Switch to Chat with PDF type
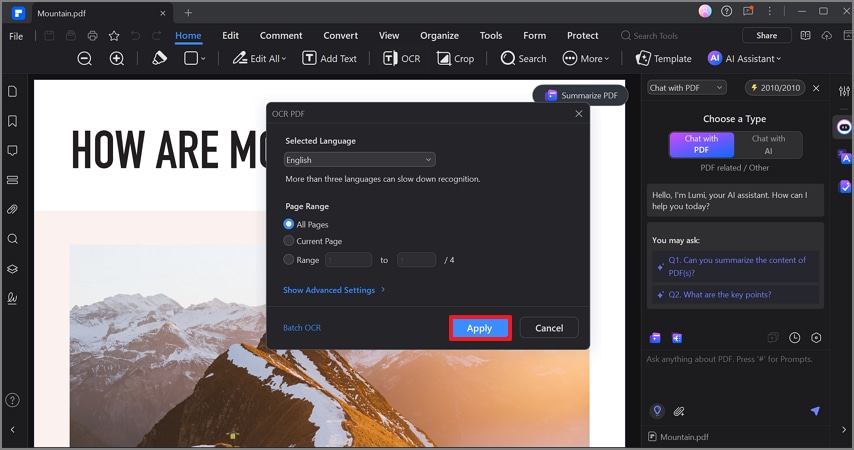 click(702, 144)
